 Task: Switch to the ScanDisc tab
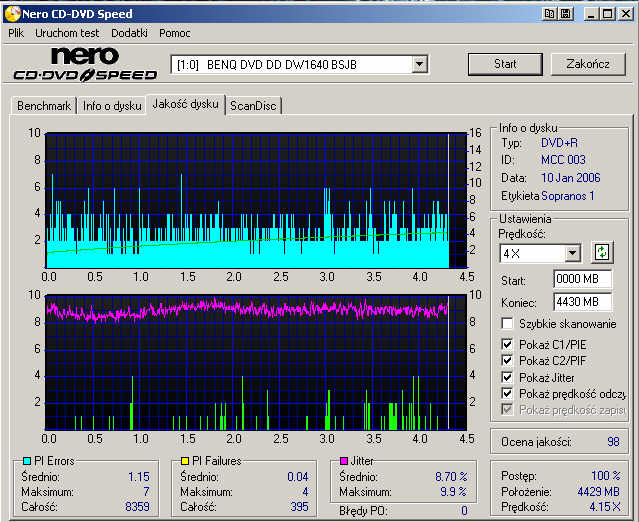(253, 106)
